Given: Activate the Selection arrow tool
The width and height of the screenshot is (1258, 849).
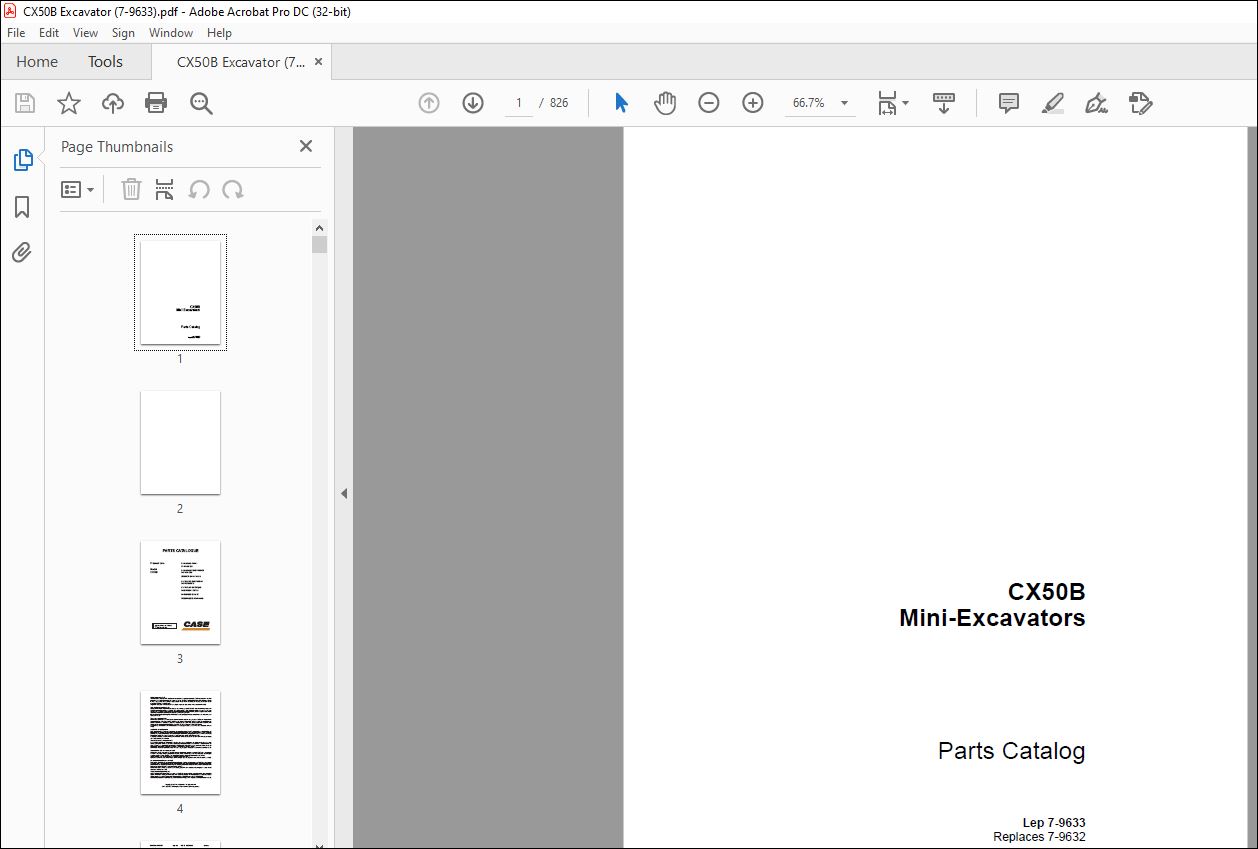Looking at the screenshot, I should [x=621, y=103].
